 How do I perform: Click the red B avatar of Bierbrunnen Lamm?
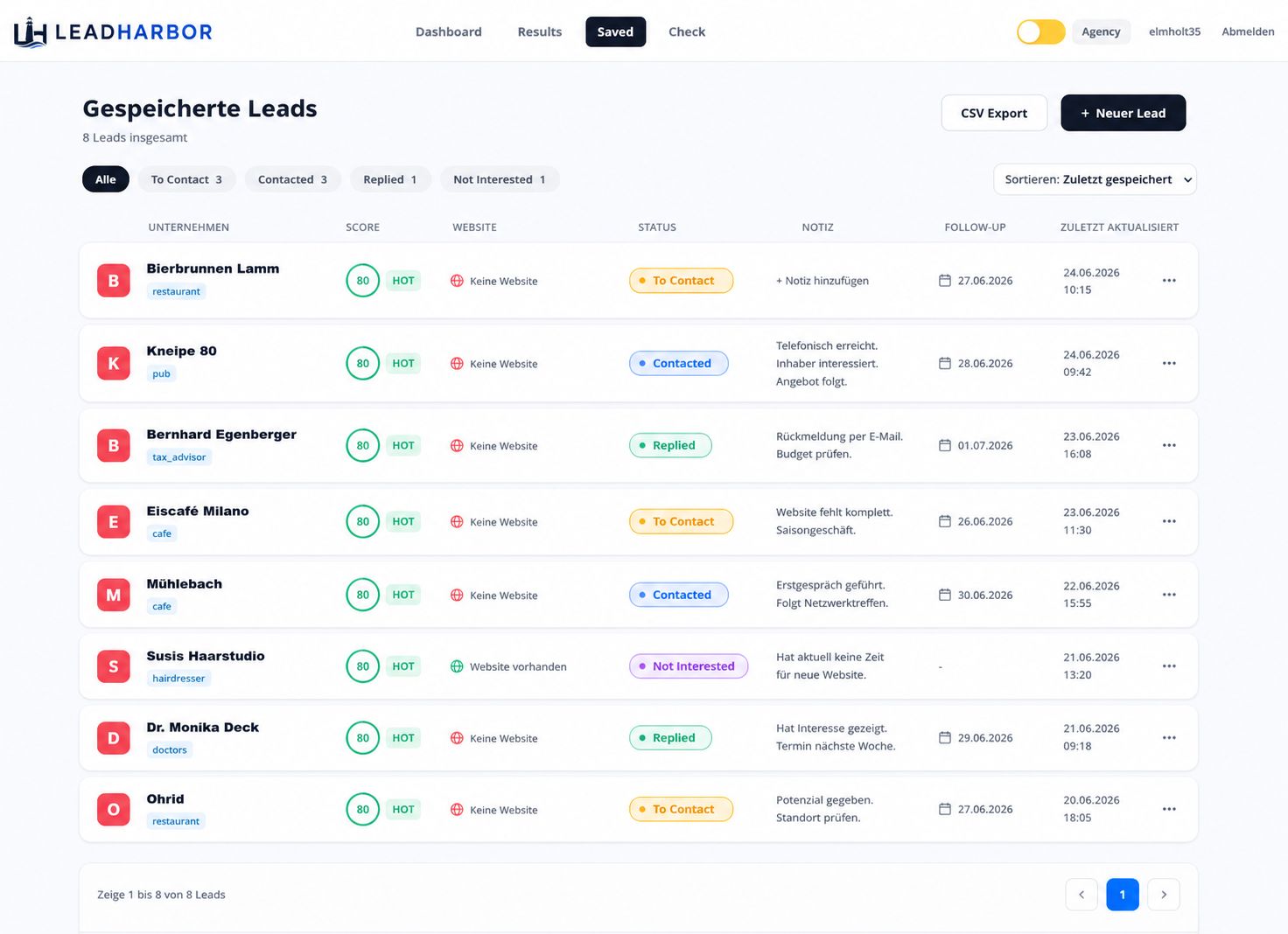tap(114, 281)
